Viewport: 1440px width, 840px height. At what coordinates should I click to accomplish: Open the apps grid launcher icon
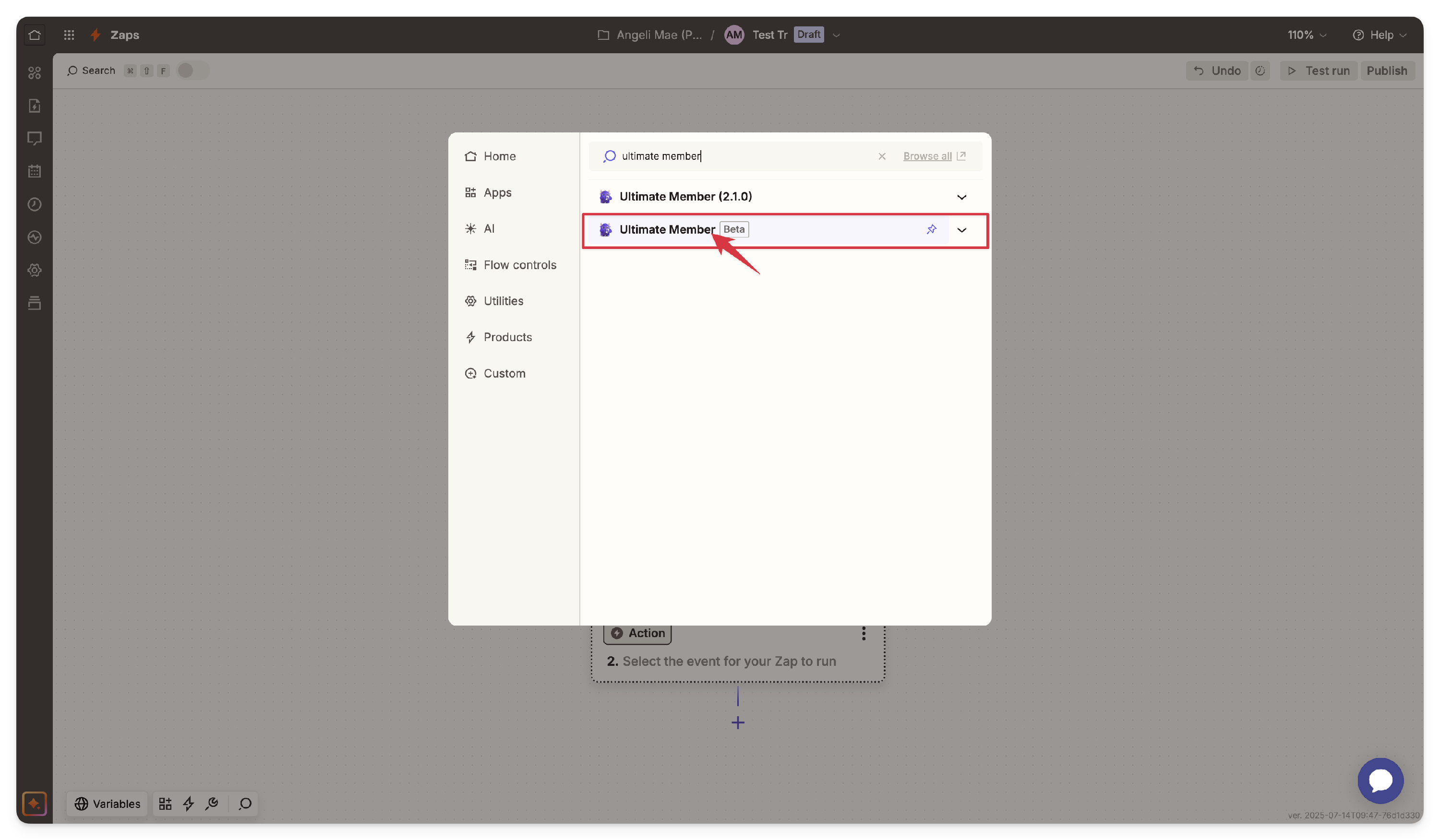pyautogui.click(x=69, y=35)
